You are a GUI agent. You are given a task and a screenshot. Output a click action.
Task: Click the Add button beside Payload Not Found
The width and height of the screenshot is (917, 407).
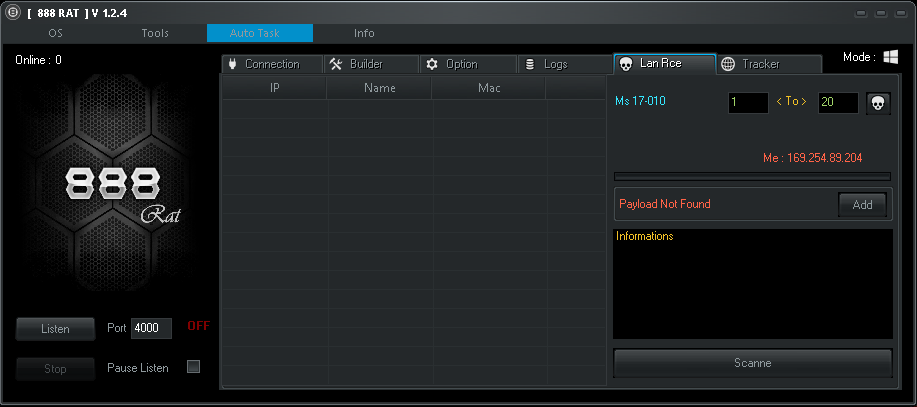pos(862,205)
